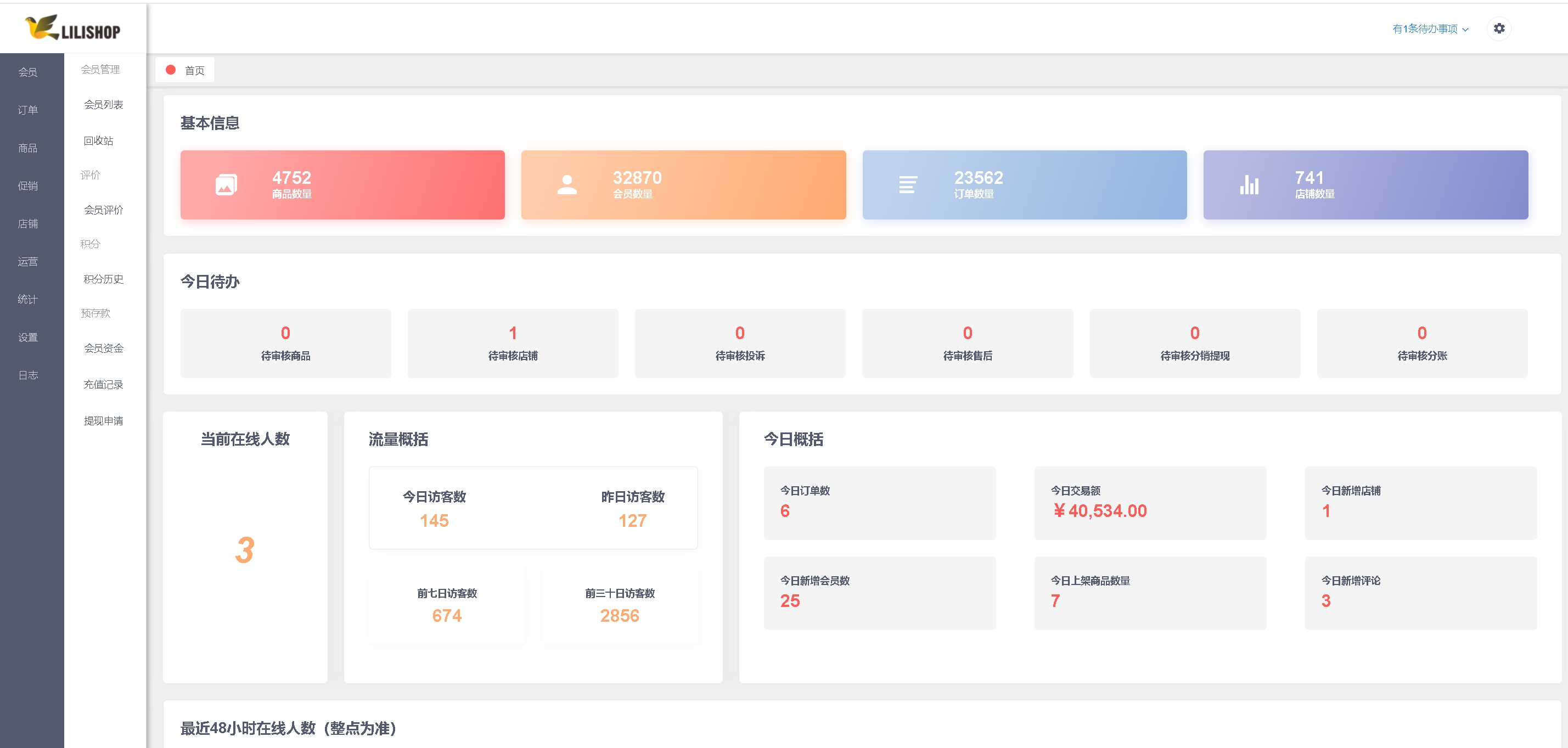Click the 今日订单数 card
The height and width of the screenshot is (748, 1568).
[x=880, y=503]
